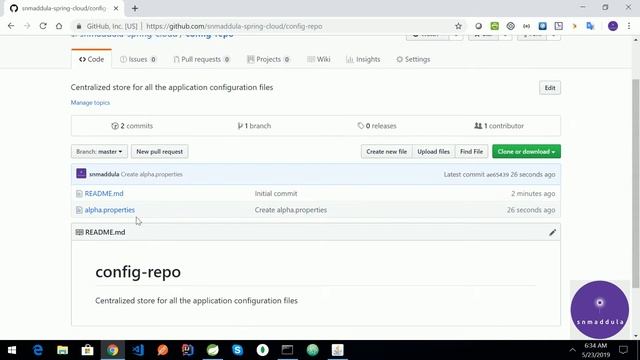Click the page vertical scrollbar
Image resolution: width=640 pixels, height=360 pixels.
pos(636,184)
